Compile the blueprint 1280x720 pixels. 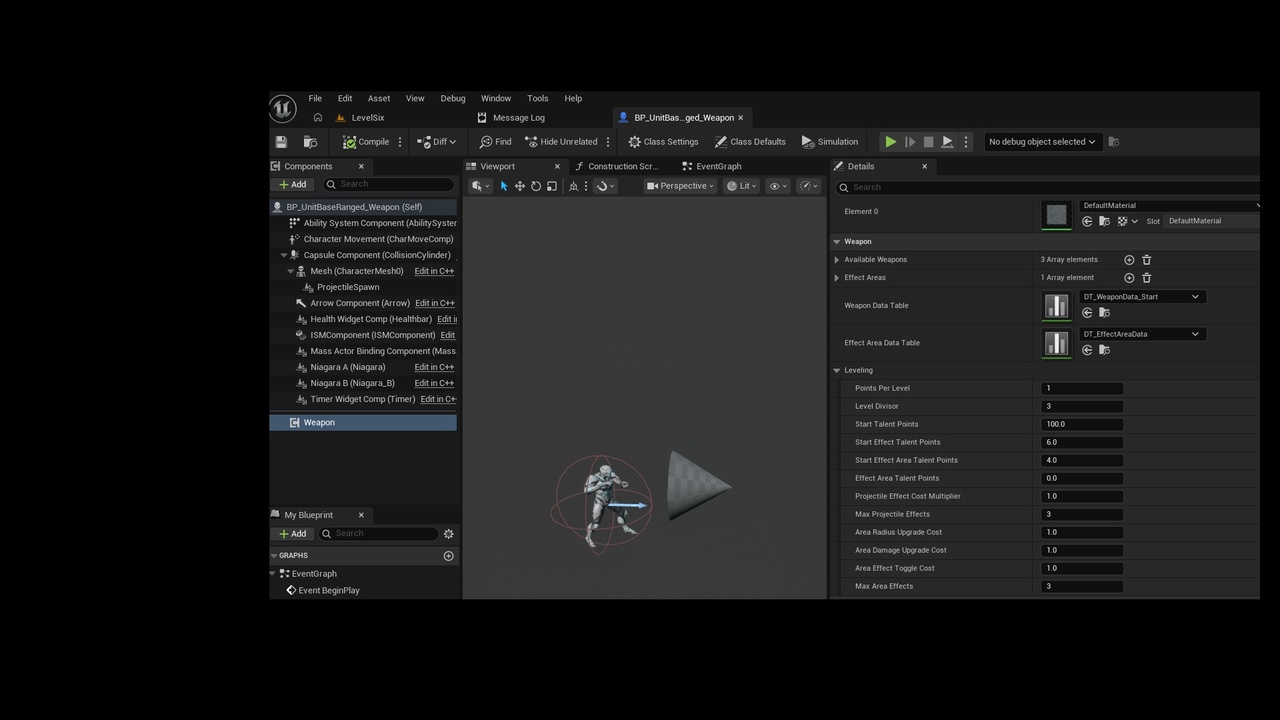(366, 142)
